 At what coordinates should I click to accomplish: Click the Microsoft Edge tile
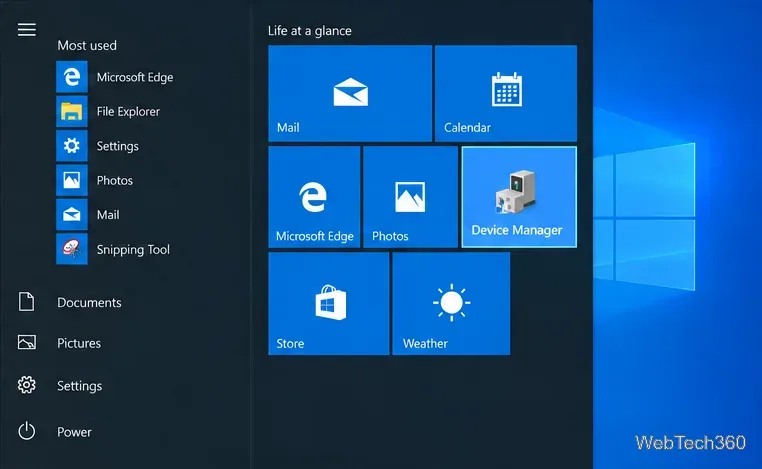314,197
